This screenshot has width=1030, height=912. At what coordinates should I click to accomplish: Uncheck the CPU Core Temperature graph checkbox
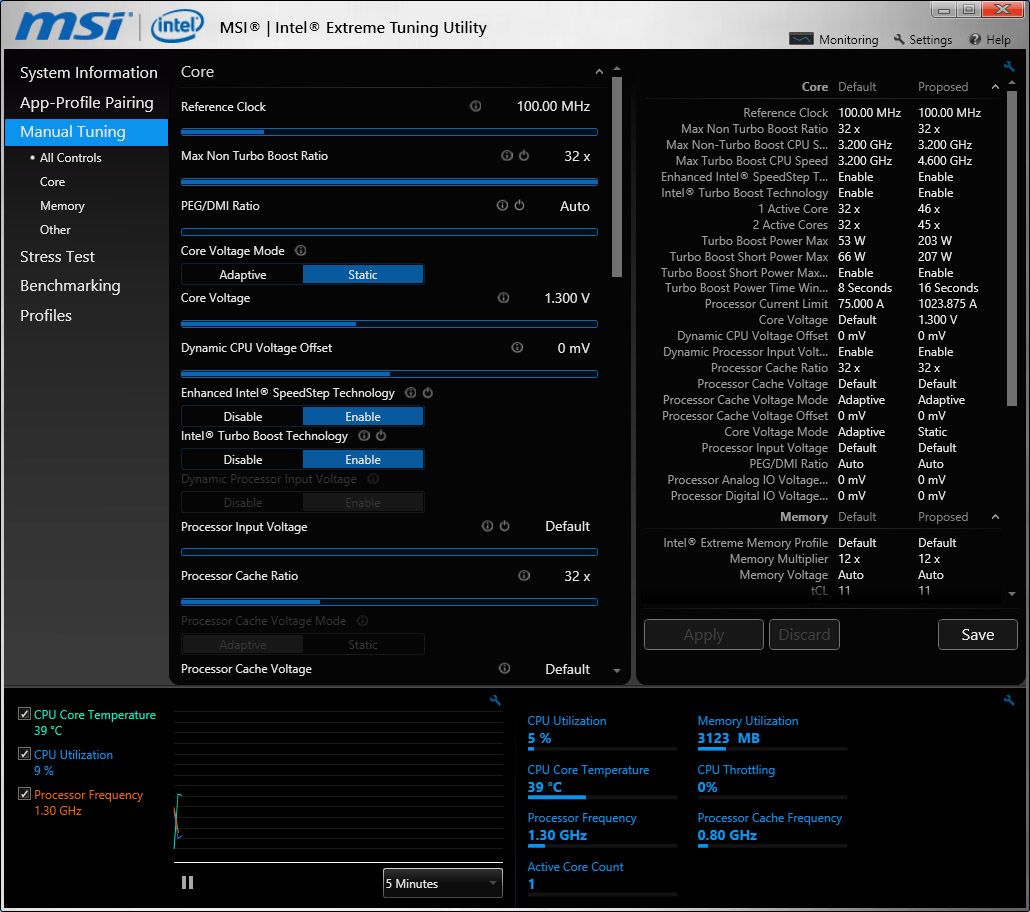point(24,714)
